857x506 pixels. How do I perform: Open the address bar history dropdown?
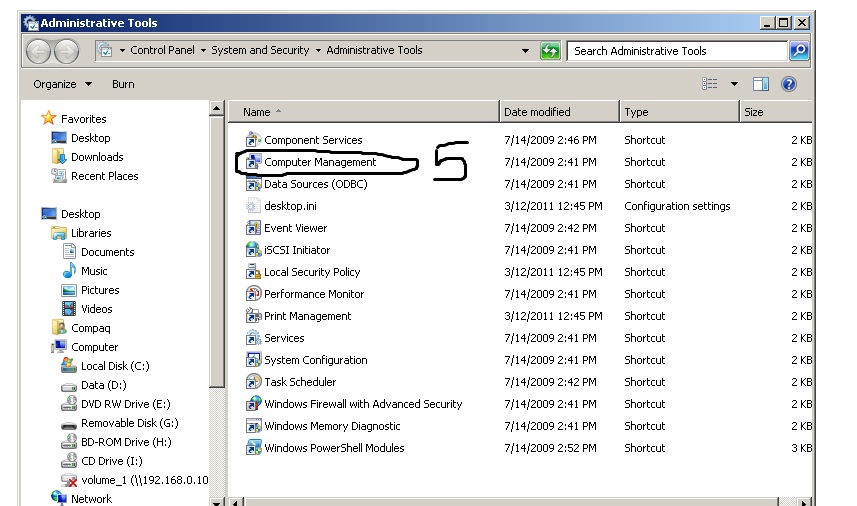click(525, 51)
